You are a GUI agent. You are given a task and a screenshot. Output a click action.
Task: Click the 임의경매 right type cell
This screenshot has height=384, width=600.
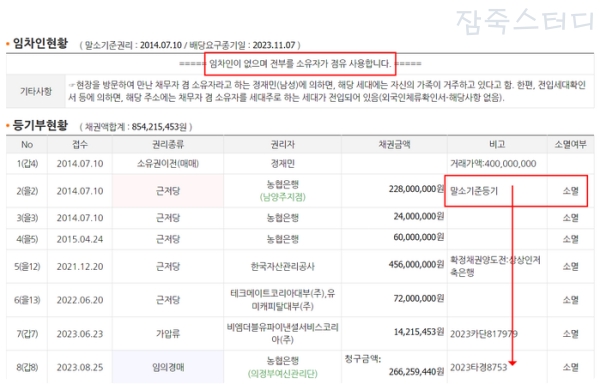168,367
